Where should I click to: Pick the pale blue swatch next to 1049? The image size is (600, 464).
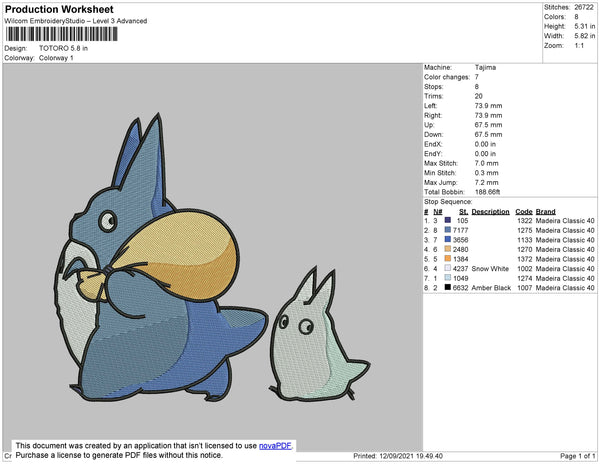pos(448,277)
